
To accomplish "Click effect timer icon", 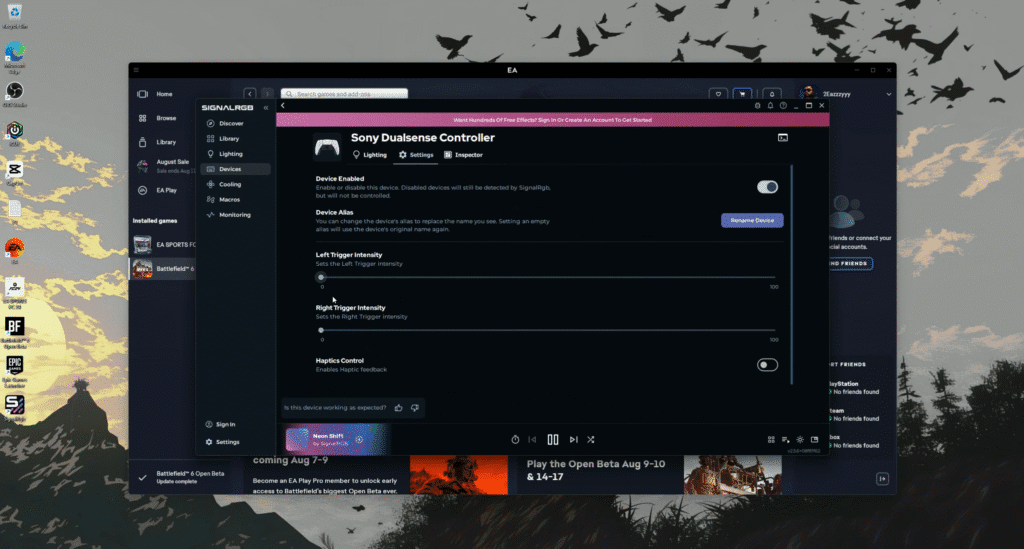I will [515, 440].
